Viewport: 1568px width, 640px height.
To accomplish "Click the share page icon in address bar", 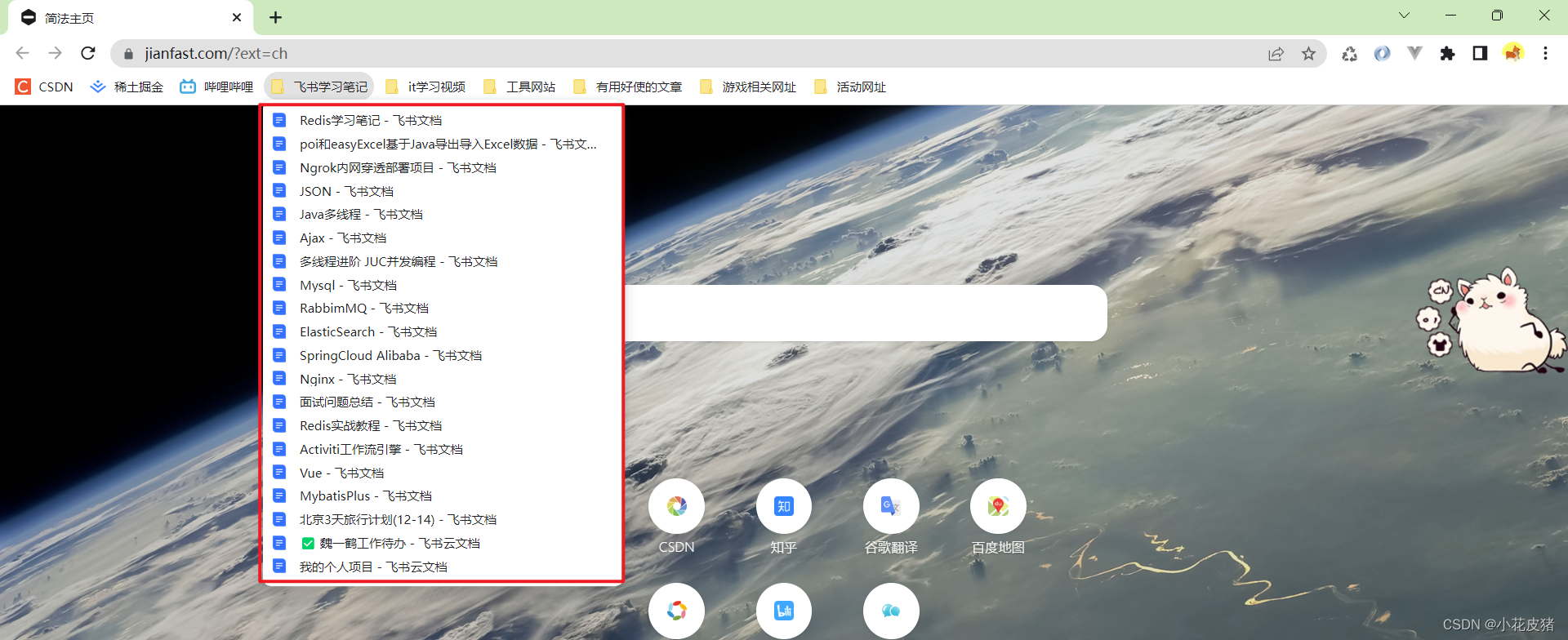I will (1276, 53).
